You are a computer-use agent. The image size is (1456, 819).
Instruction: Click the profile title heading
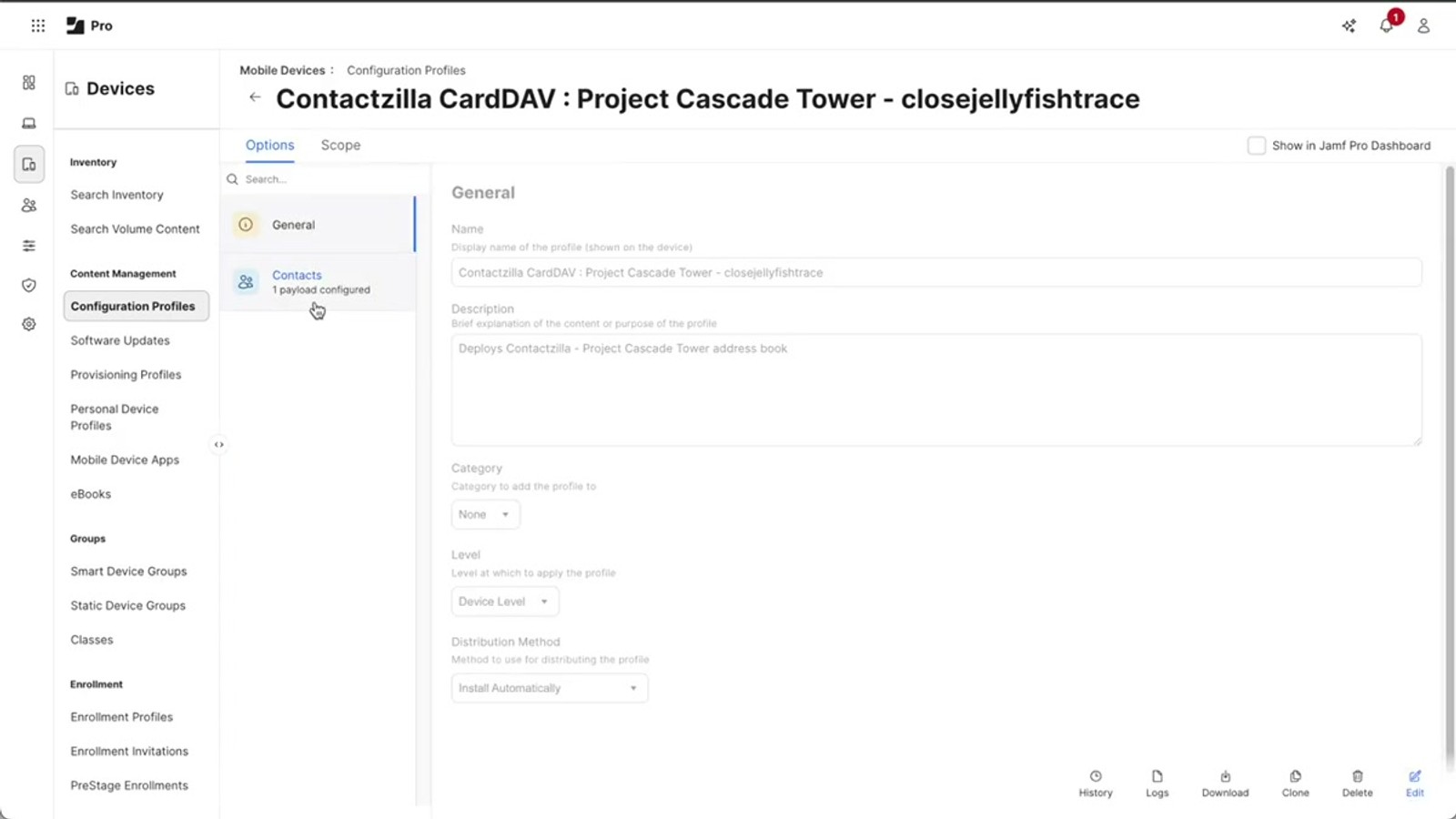pos(708,98)
